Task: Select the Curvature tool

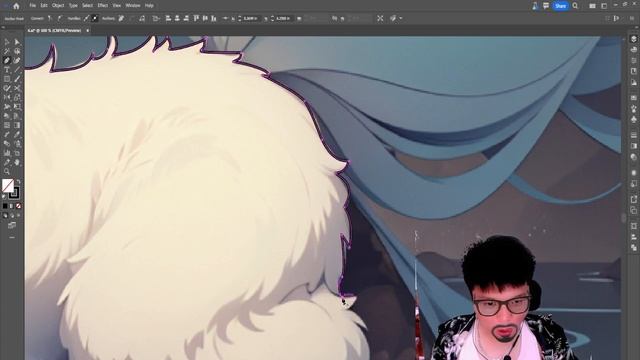Action: coord(17,60)
